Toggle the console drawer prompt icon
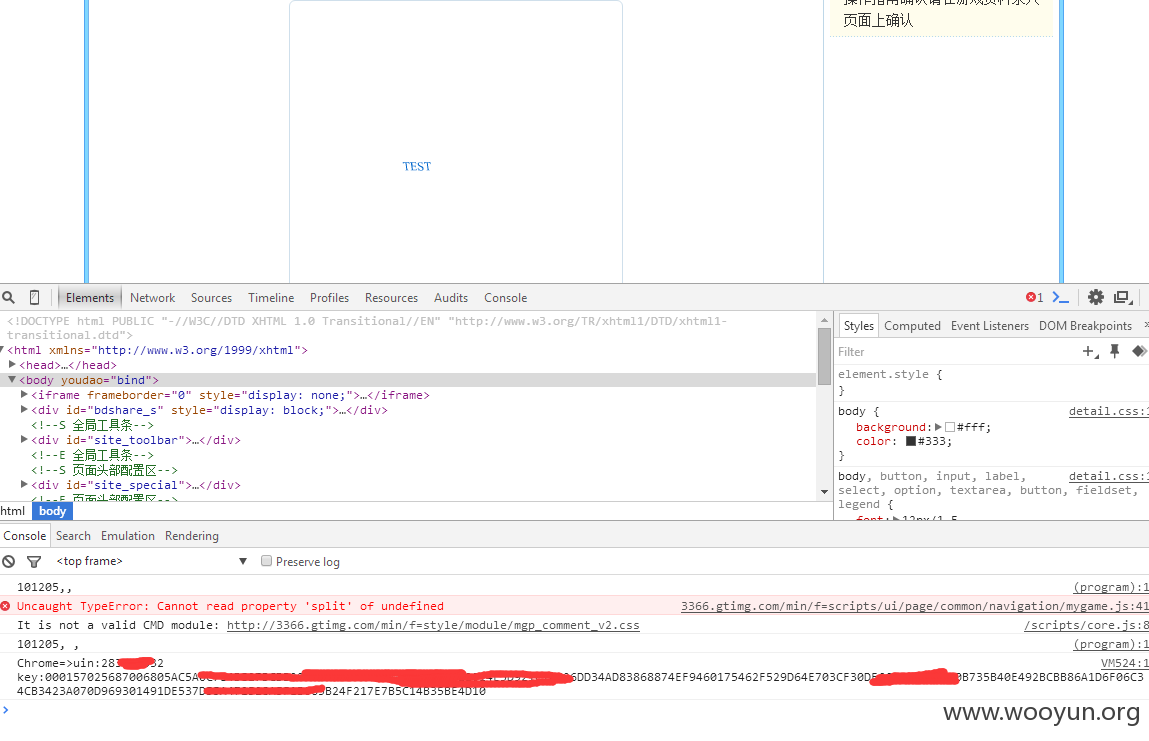 point(1060,298)
